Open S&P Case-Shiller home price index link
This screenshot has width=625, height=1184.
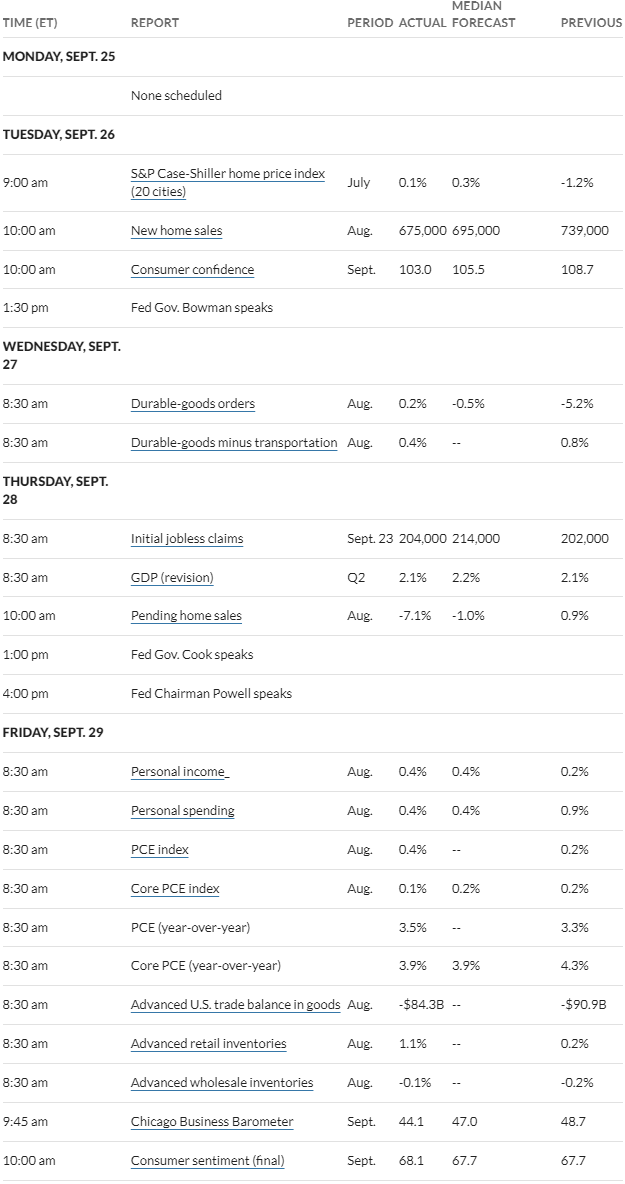click(228, 183)
